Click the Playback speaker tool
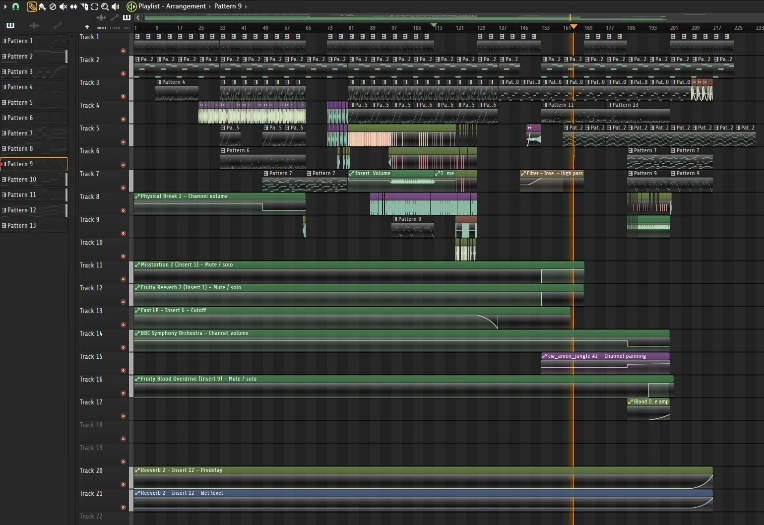 click(115, 6)
